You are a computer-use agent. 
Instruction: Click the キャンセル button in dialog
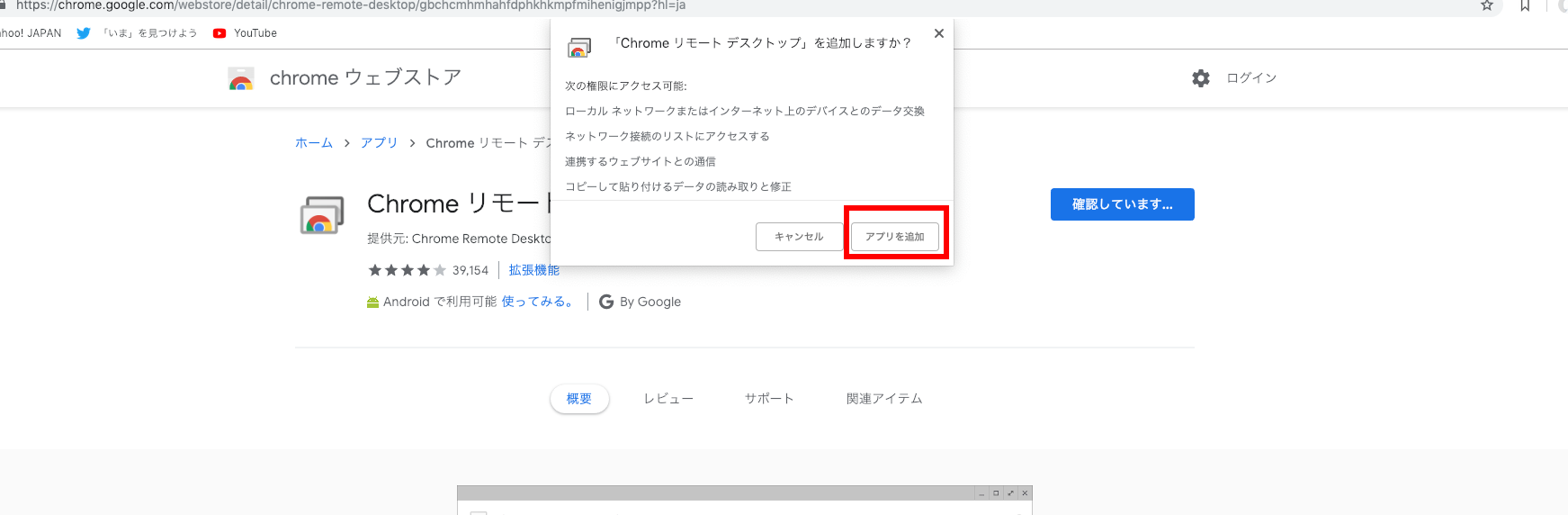coord(799,237)
